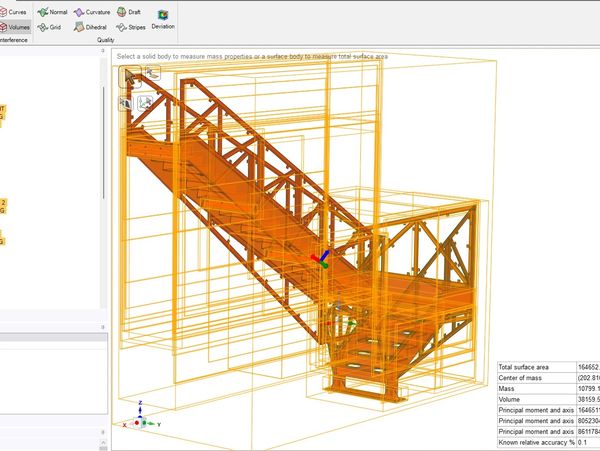Run the Draft analysis tool
This screenshot has width=600, height=451.
coord(128,11)
